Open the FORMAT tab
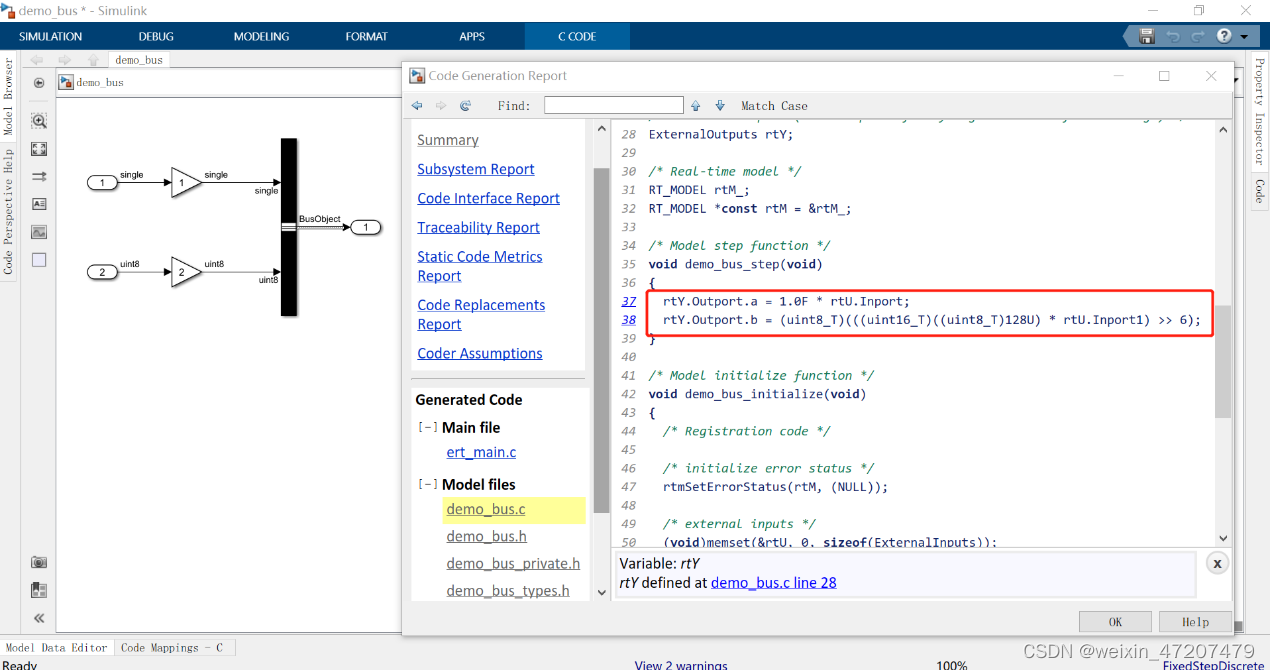The image size is (1270, 670). 366,36
